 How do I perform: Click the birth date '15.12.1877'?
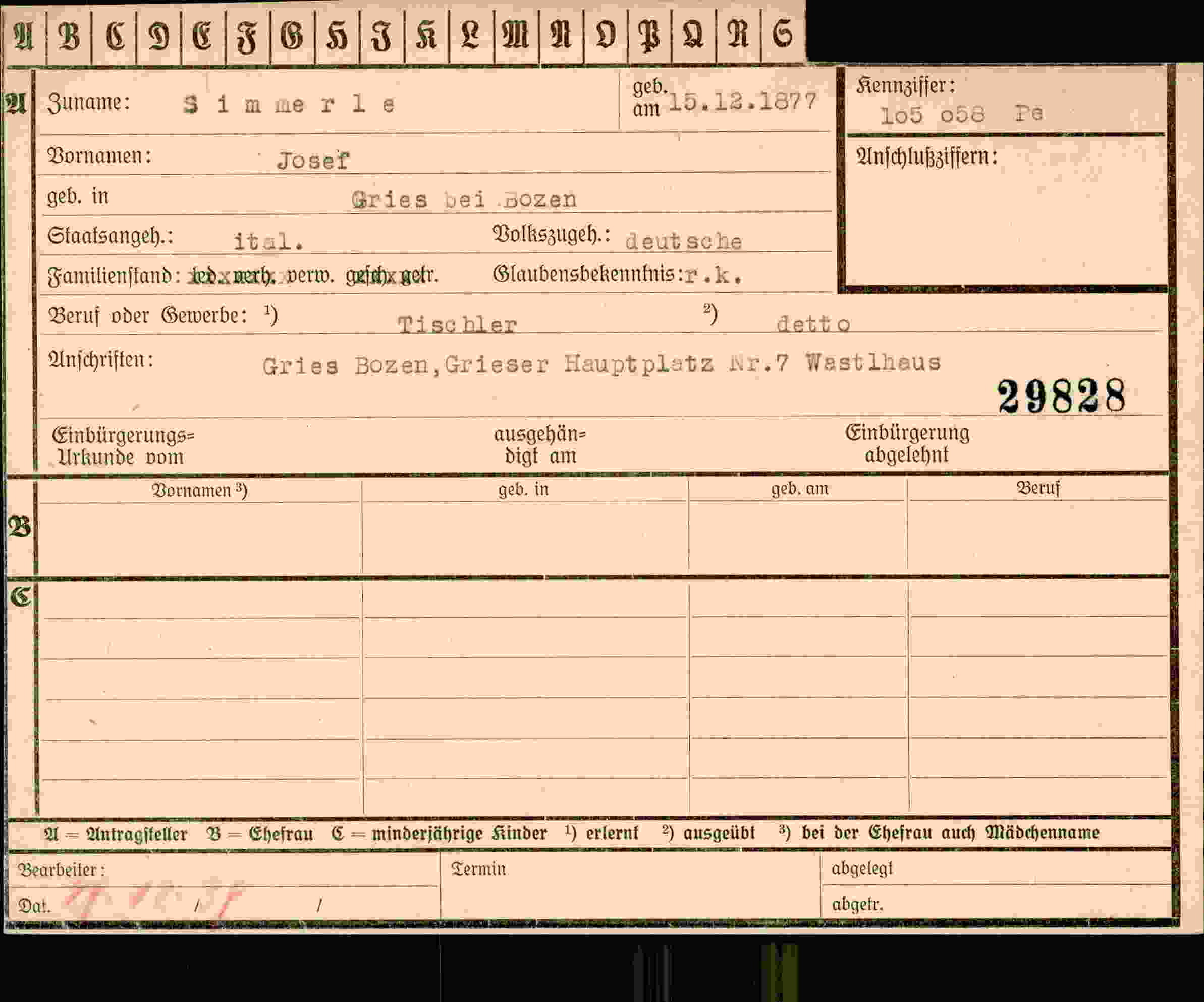(742, 101)
